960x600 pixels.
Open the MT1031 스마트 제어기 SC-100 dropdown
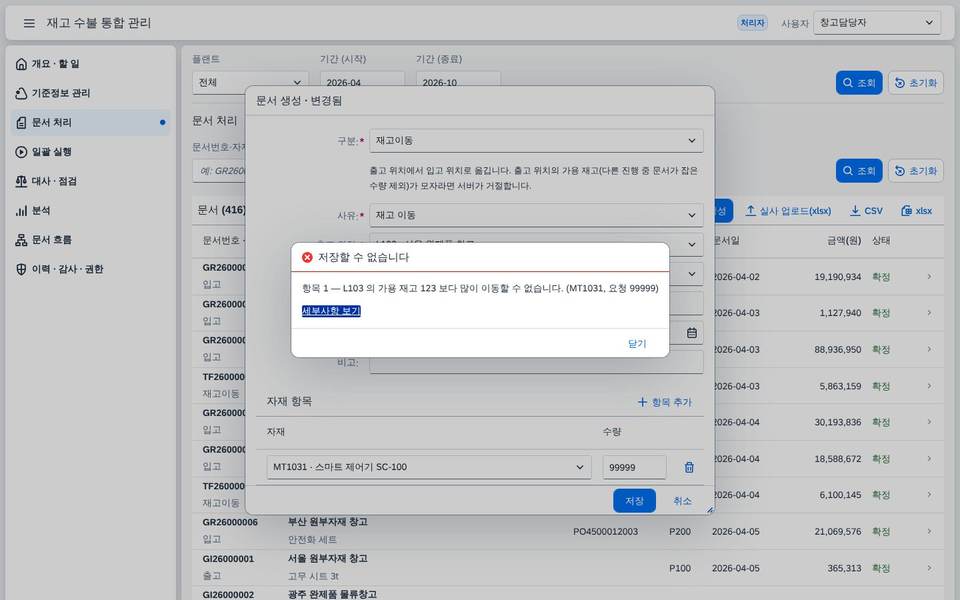point(429,467)
